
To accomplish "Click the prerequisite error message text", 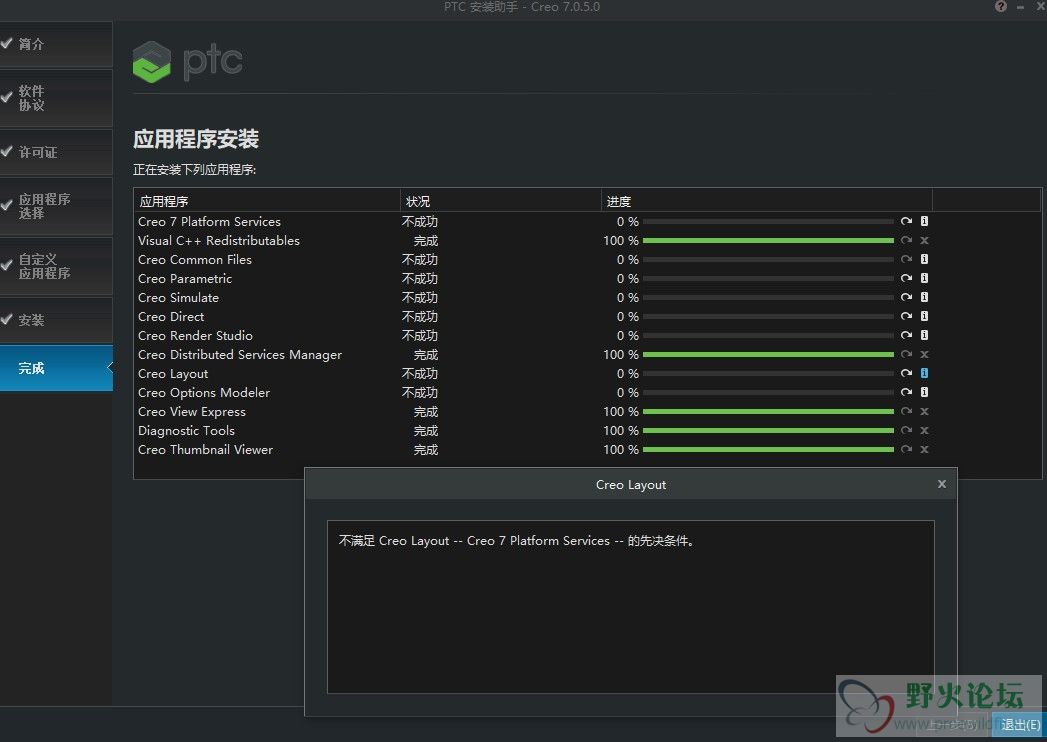I will pyautogui.click(x=517, y=541).
